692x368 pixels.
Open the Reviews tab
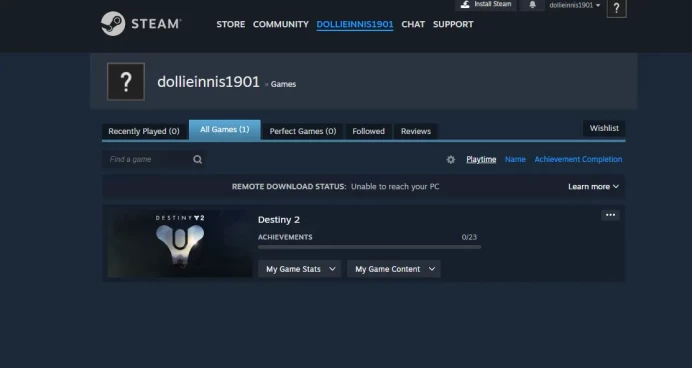pos(416,131)
